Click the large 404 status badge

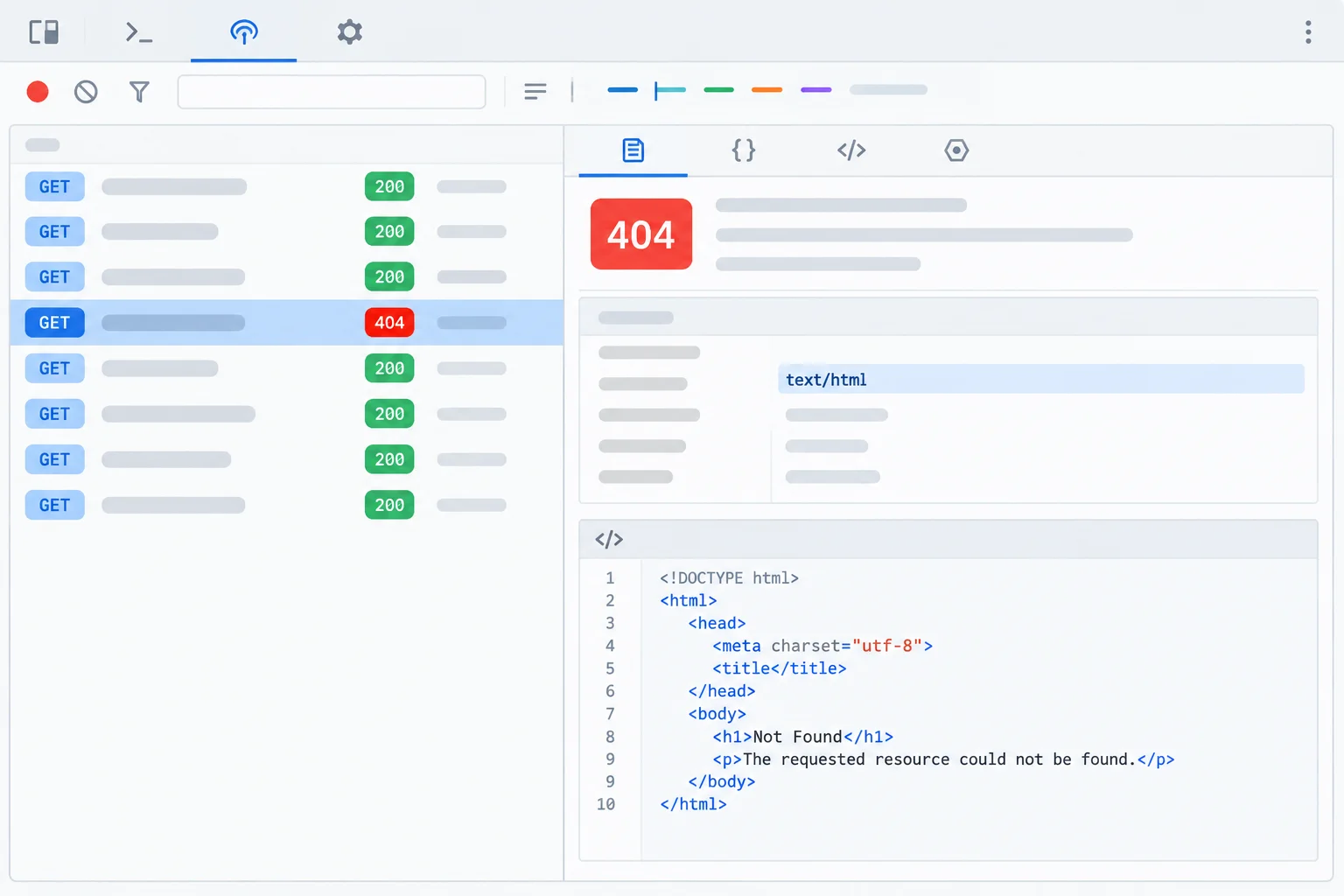[x=641, y=234]
